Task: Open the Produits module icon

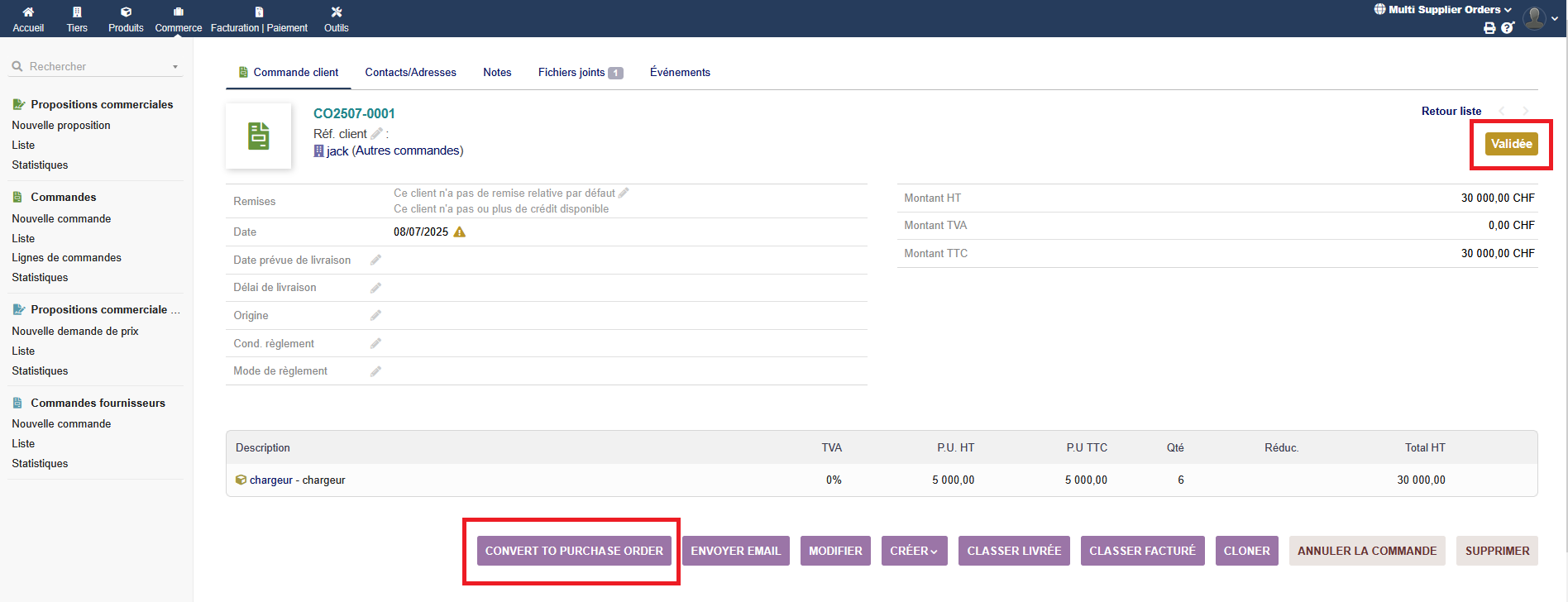Action: (x=126, y=12)
